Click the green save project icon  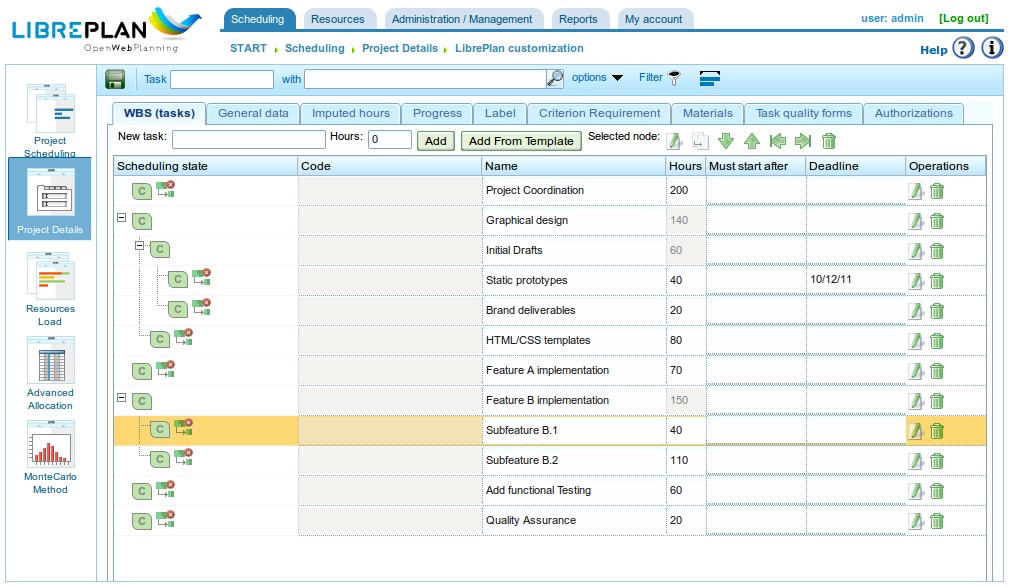click(x=115, y=79)
